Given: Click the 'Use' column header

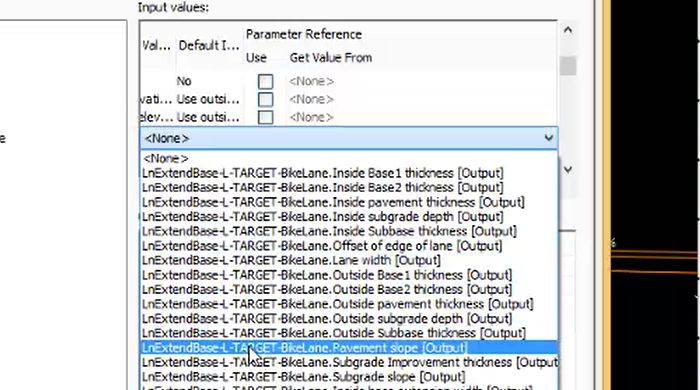Looking at the screenshot, I should (256, 58).
